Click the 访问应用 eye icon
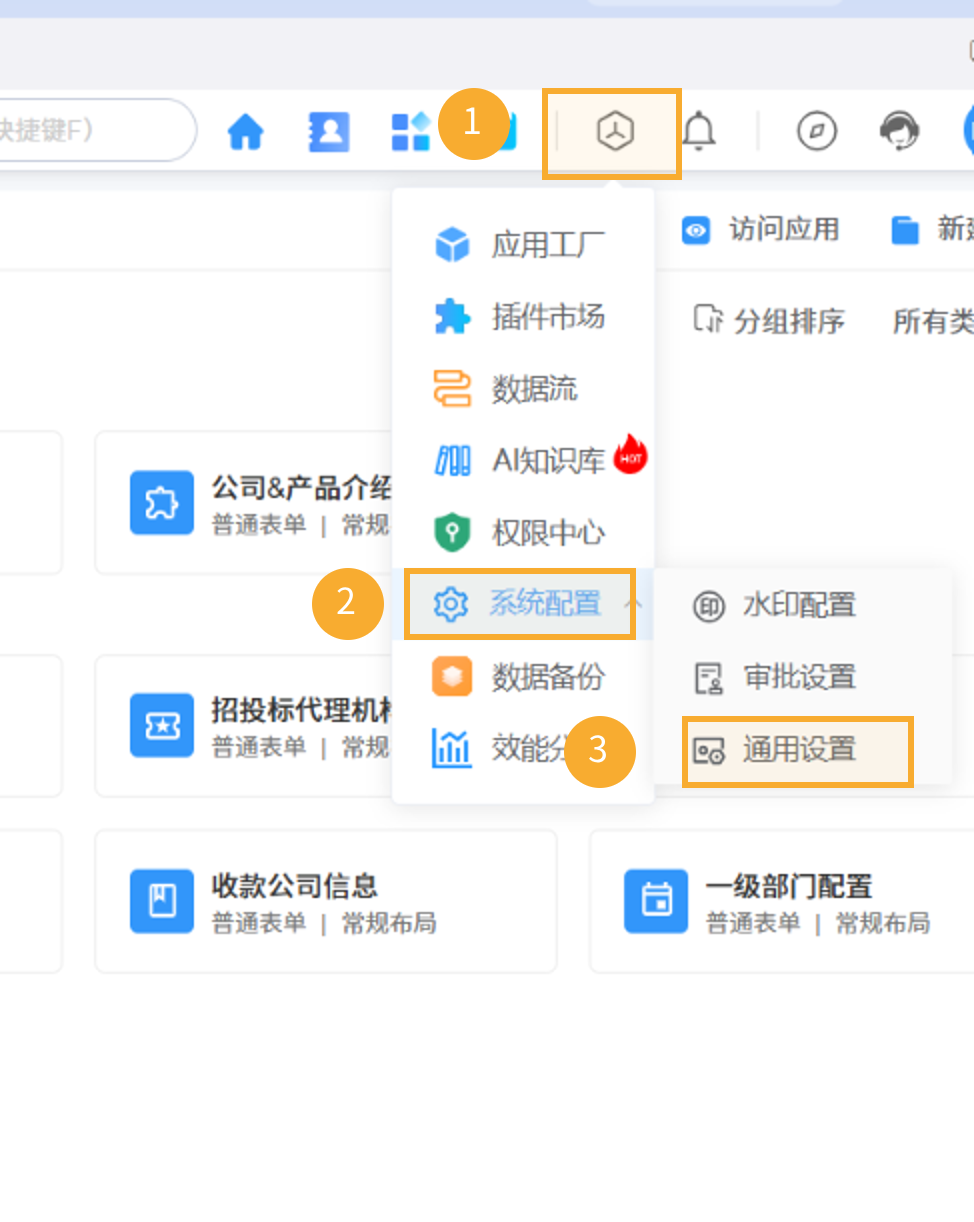 (x=696, y=231)
